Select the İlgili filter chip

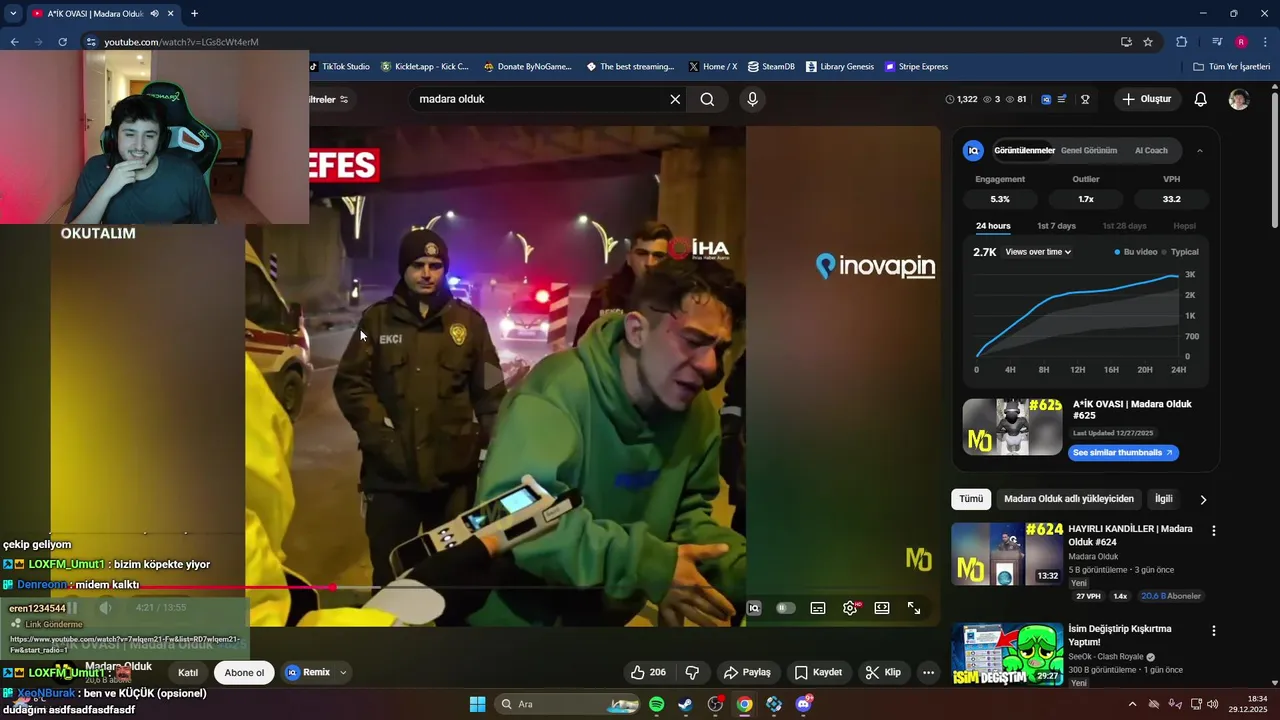coord(1164,499)
